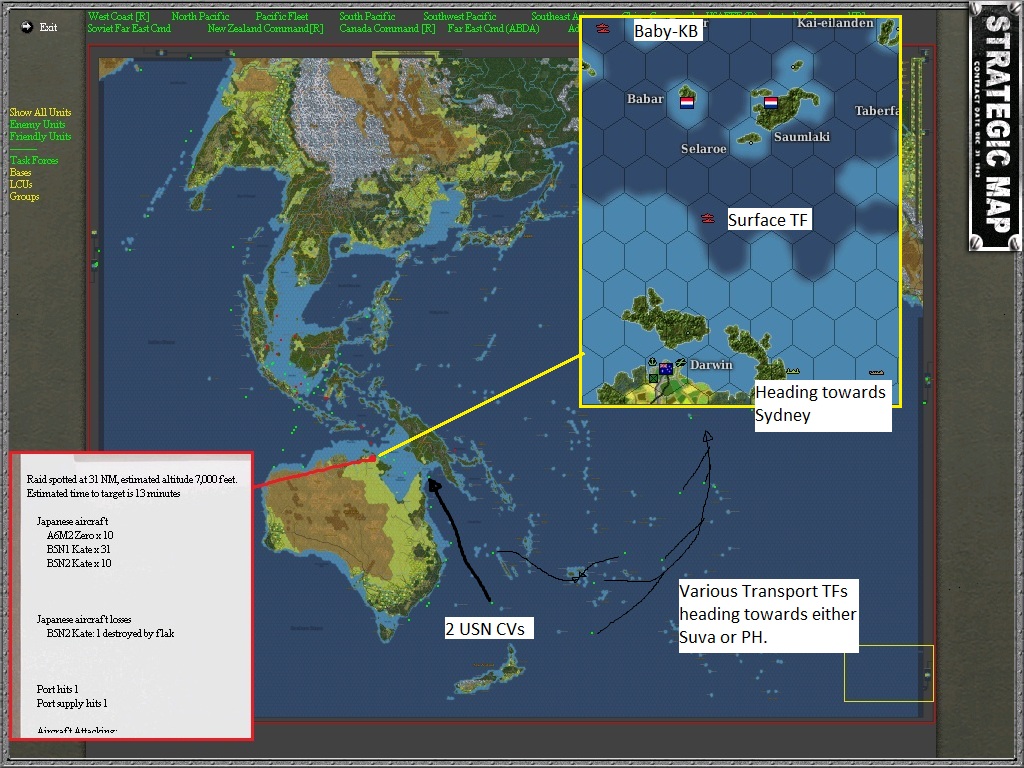1024x768 pixels.
Task: Toggle Groups display on the map
Action: [24, 197]
